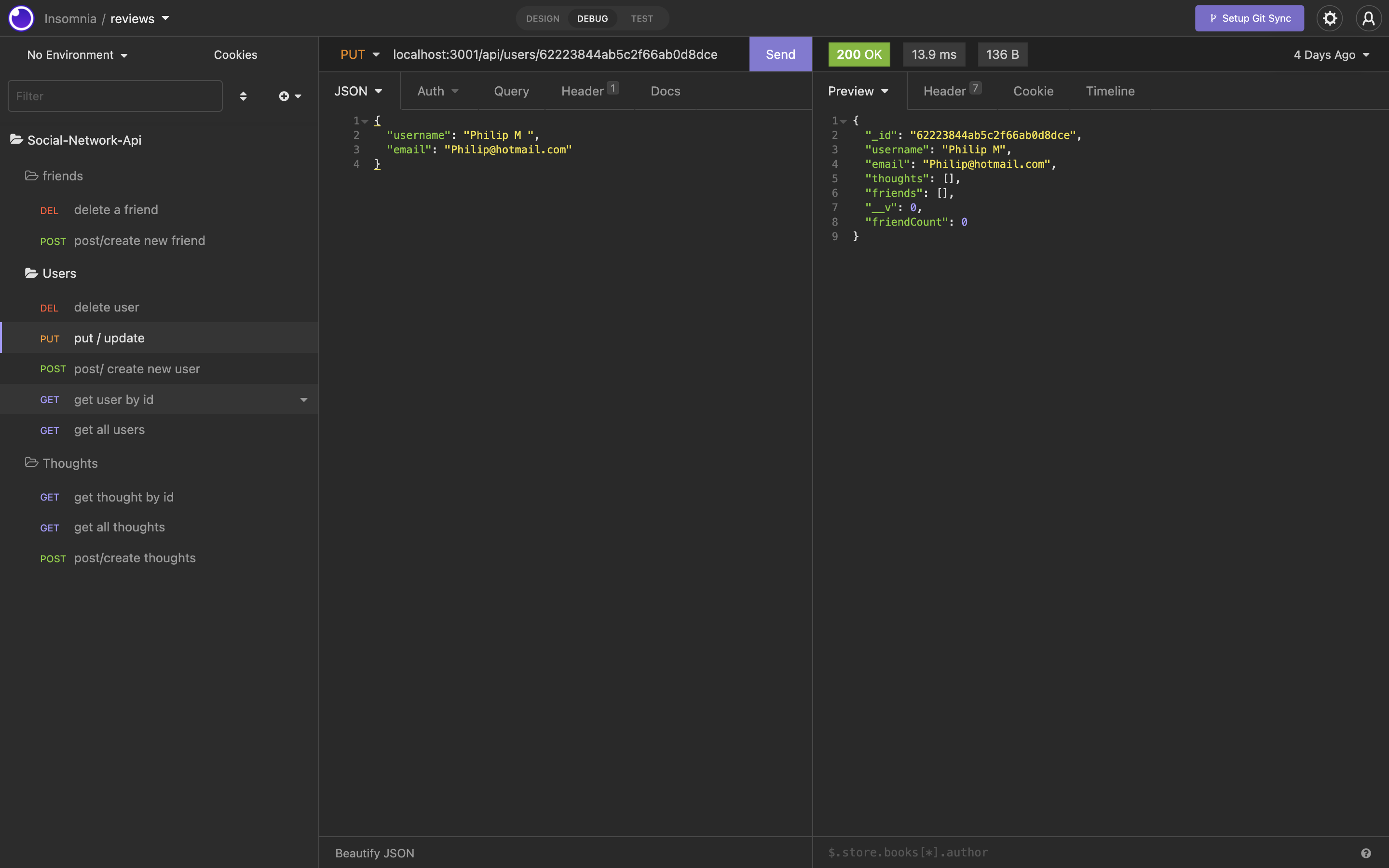
Task: Switch to the Timeline tab
Action: pos(1109,91)
